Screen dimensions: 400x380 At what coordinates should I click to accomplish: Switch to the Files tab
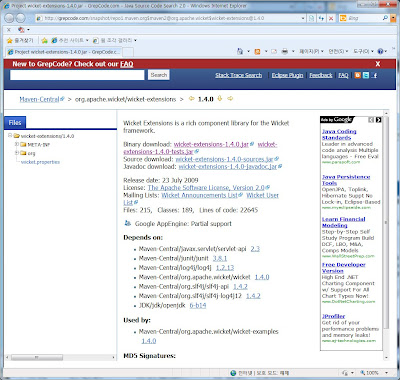15,123
